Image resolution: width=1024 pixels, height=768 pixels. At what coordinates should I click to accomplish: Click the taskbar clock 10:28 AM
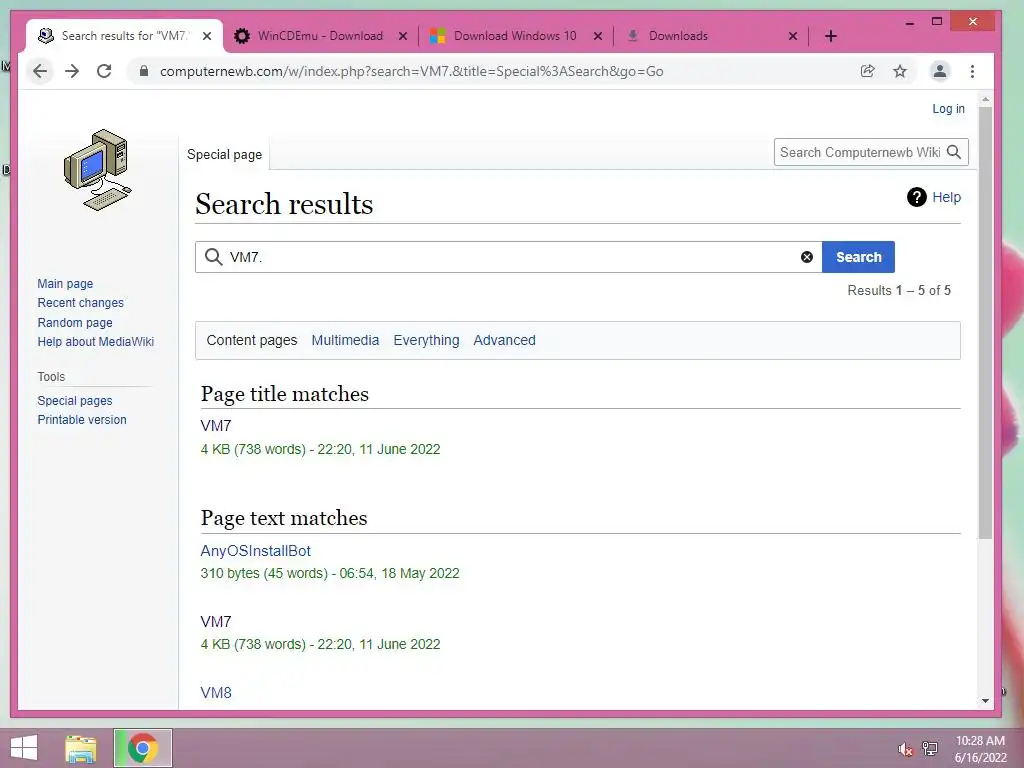click(x=980, y=741)
